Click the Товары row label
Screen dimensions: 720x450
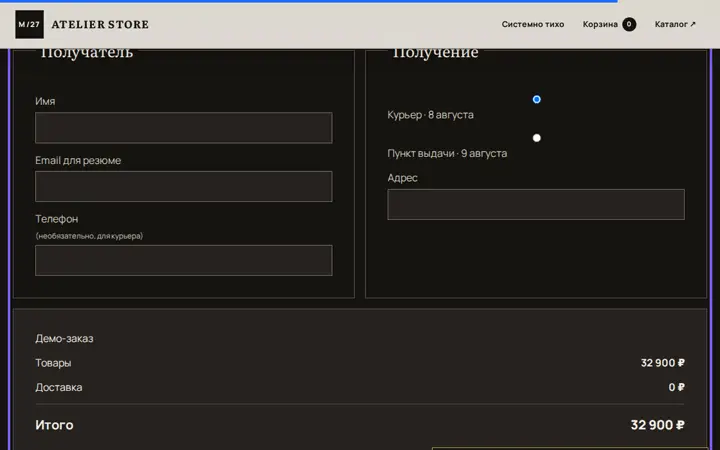(x=53, y=363)
